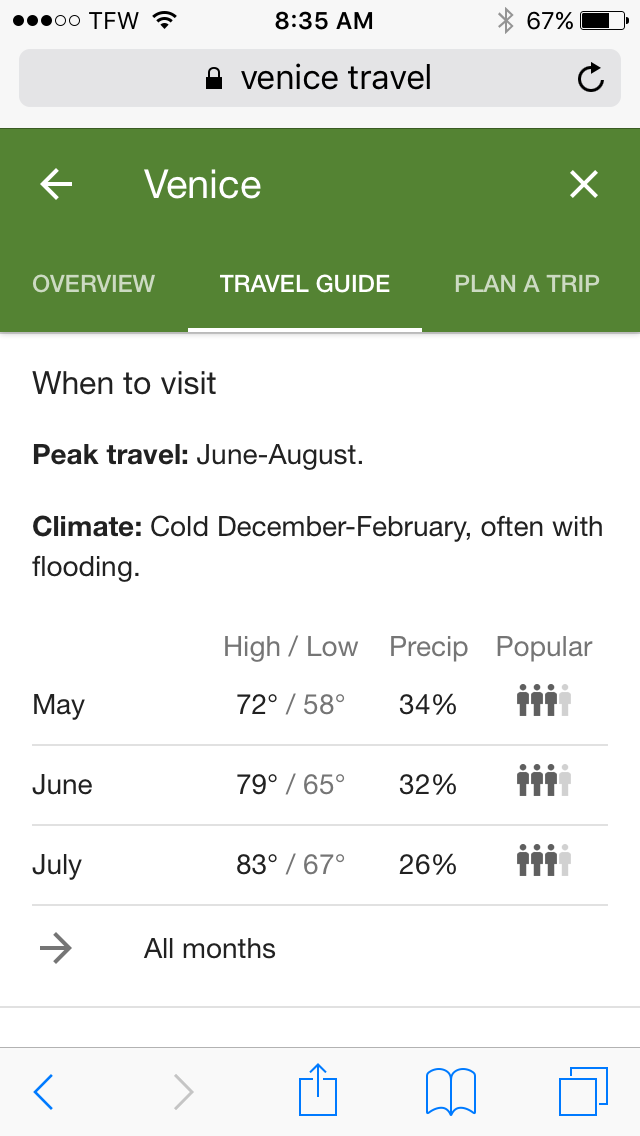Screen dimensions: 640x1136
Task: Open Safari bookmarks
Action: pos(450,1091)
